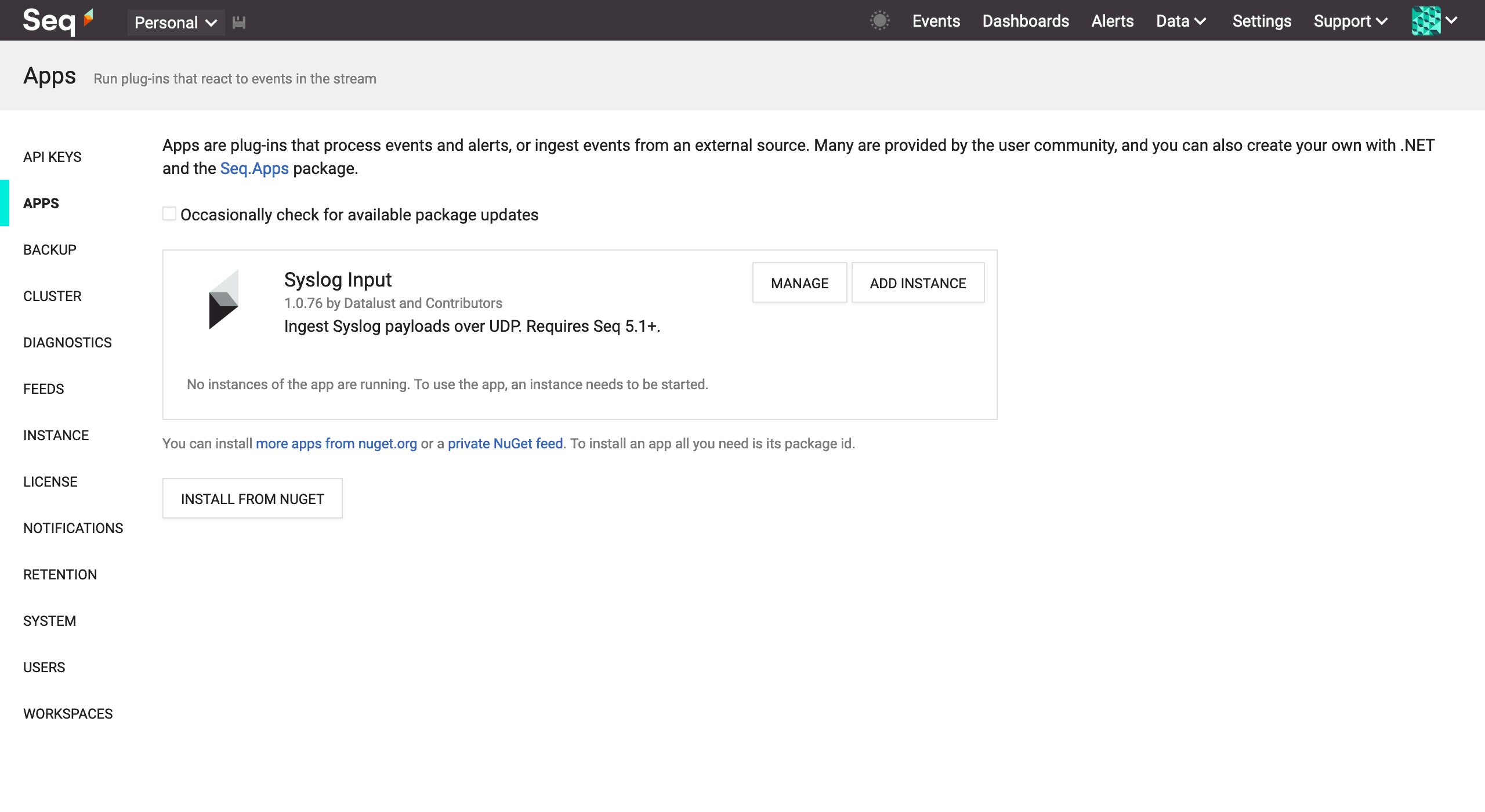Open BACKUP settings section
This screenshot has height=812, width=1485.
point(49,249)
